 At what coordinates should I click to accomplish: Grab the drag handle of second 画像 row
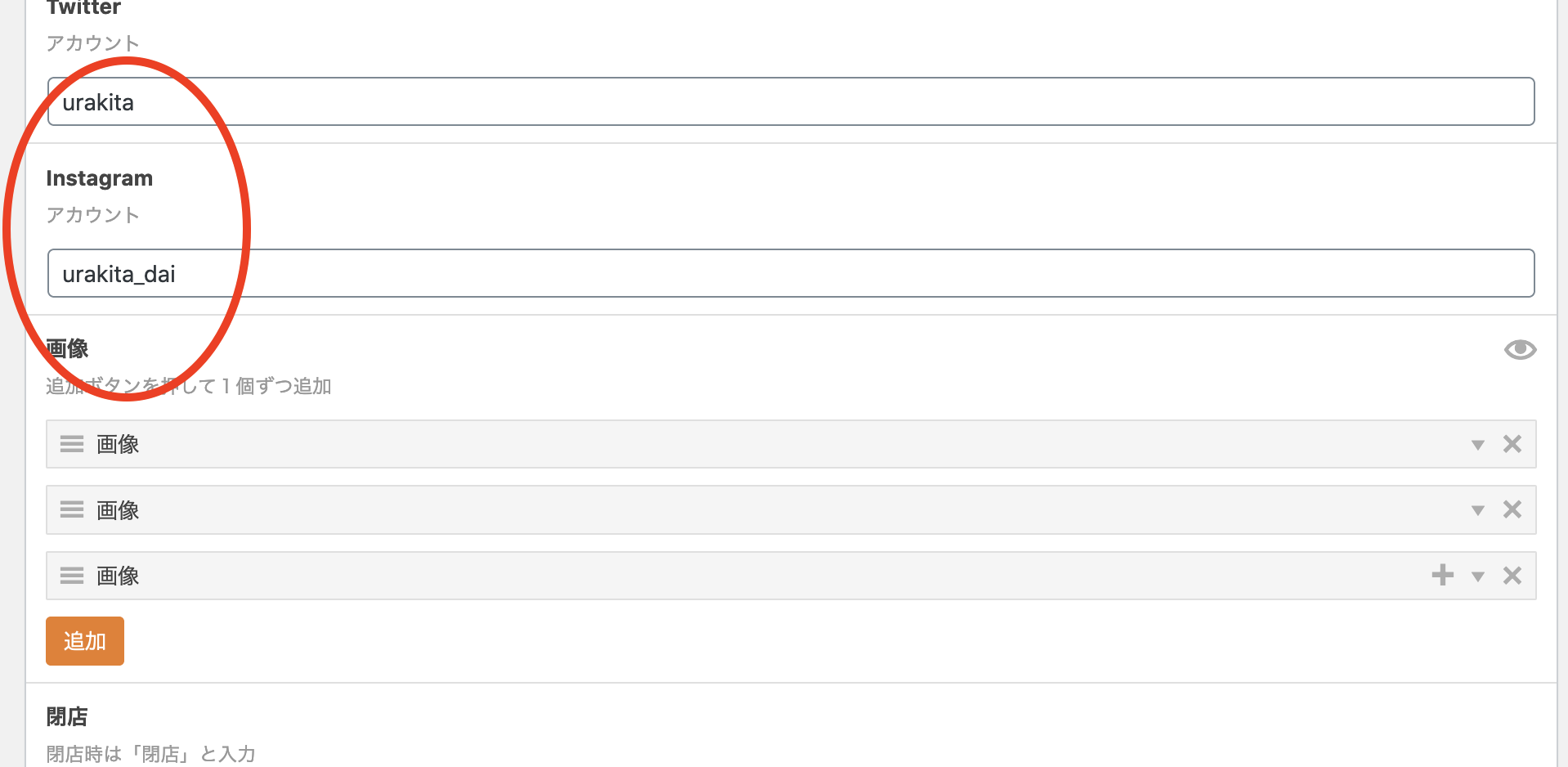click(72, 510)
